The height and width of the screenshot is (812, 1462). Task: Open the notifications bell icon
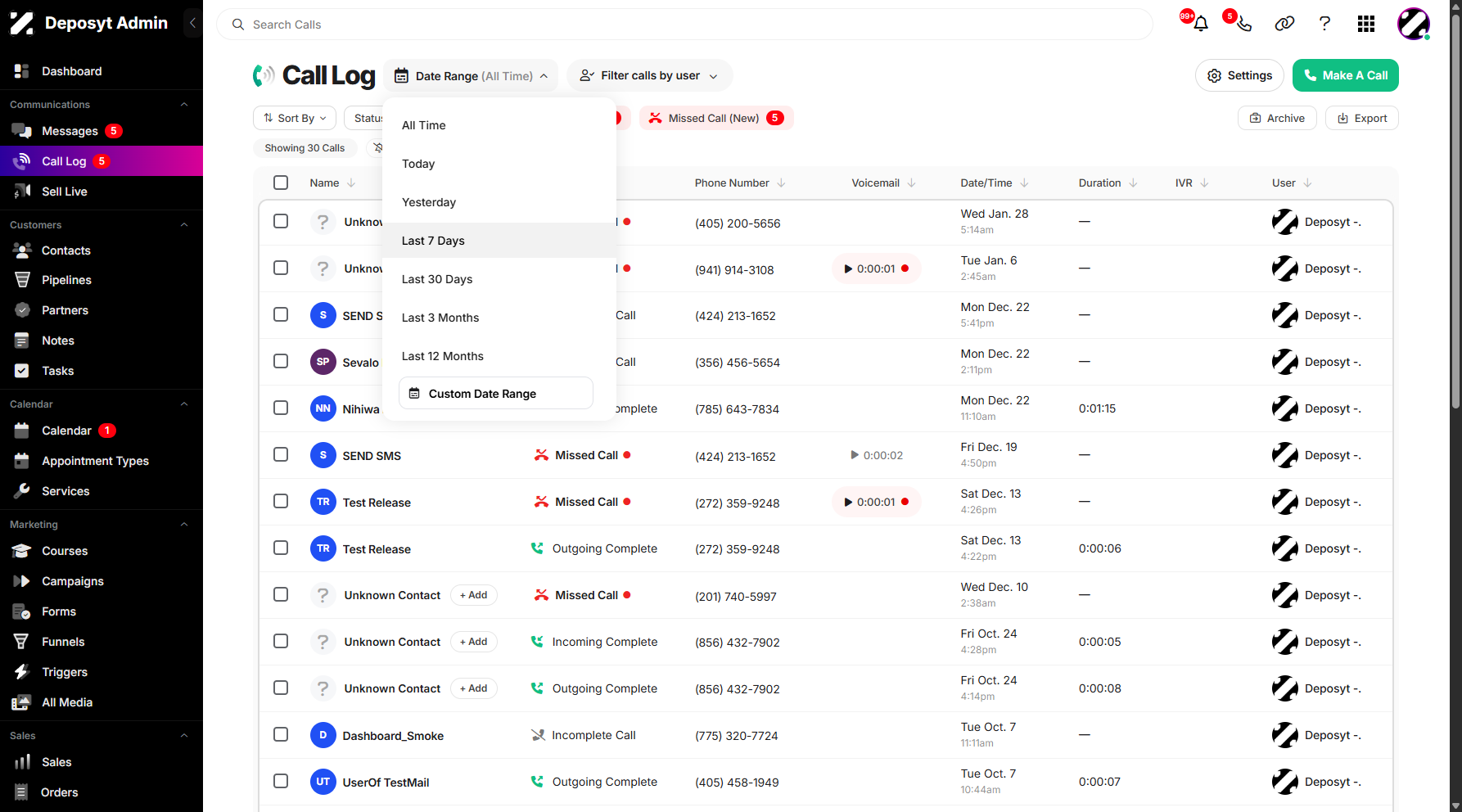[1200, 24]
